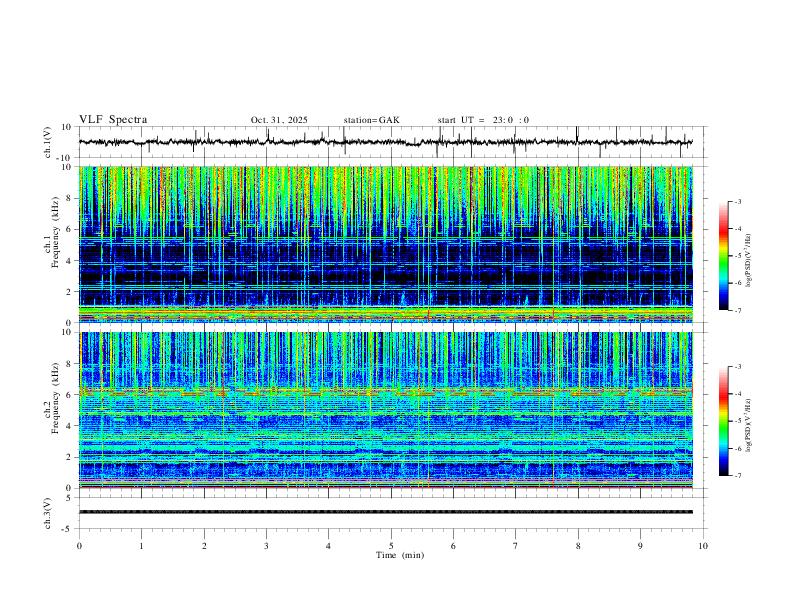Viewport: 792px width, 612px height.
Task: Click time axis tick label "3"
Action: click(x=266, y=546)
